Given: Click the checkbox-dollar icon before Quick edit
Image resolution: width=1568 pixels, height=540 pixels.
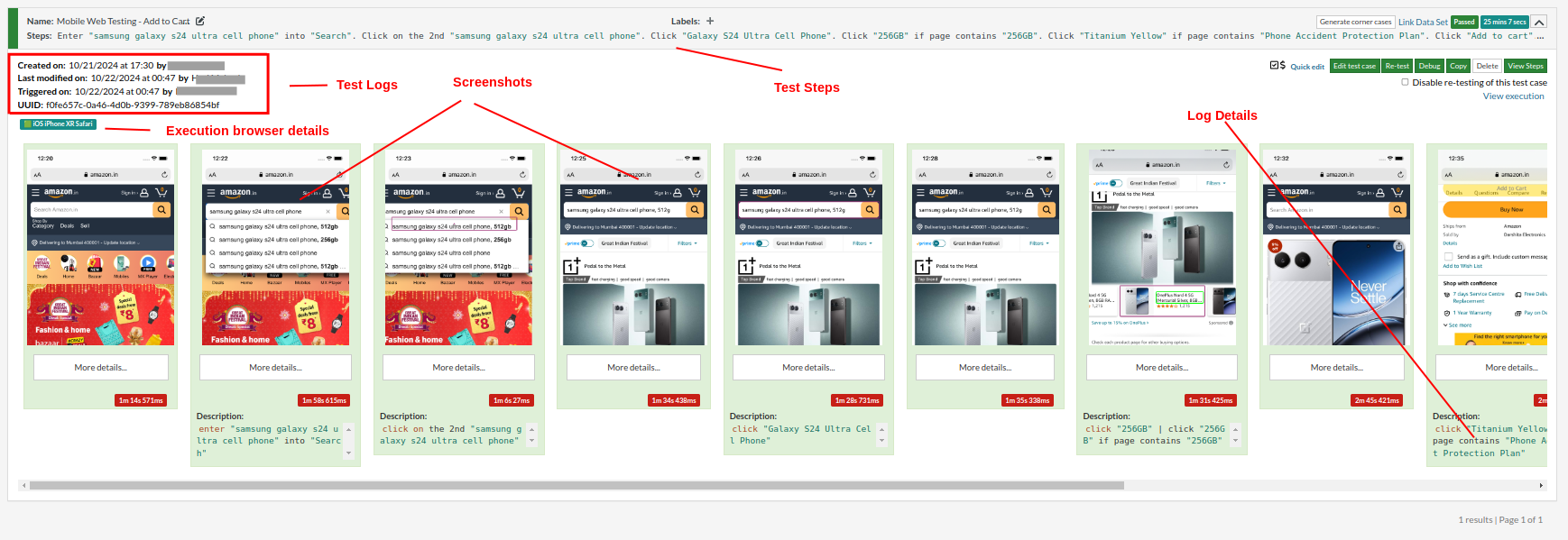Looking at the screenshot, I should (1277, 66).
